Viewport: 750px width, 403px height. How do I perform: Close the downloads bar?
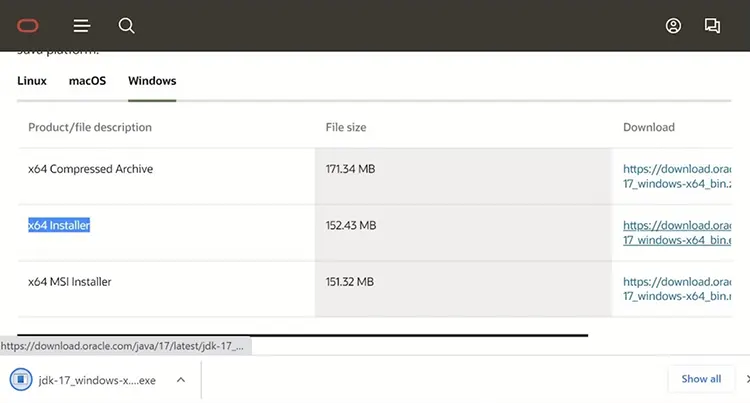[746, 379]
